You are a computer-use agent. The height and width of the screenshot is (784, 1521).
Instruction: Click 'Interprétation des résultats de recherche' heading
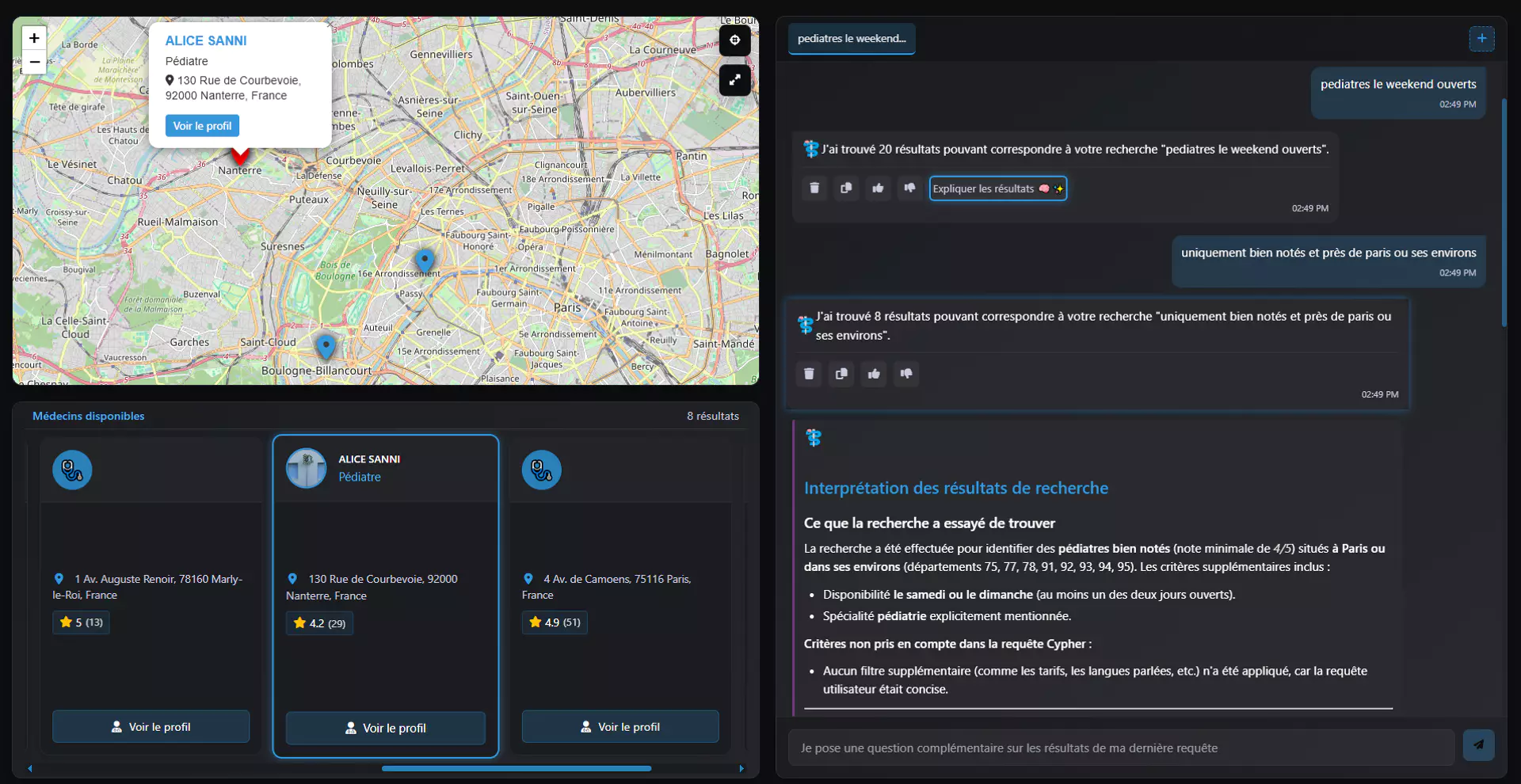tap(956, 488)
